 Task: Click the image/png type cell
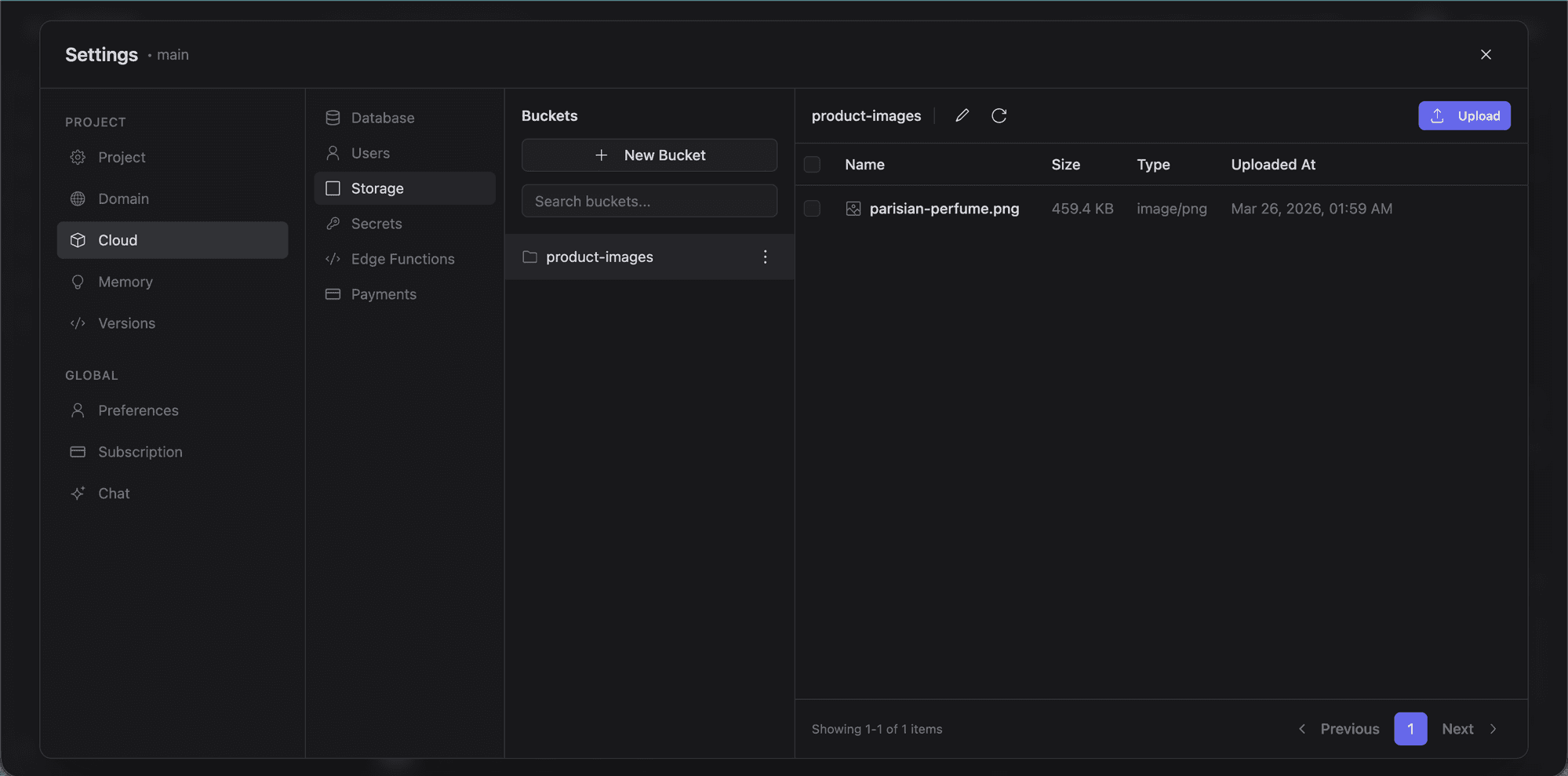tap(1172, 209)
